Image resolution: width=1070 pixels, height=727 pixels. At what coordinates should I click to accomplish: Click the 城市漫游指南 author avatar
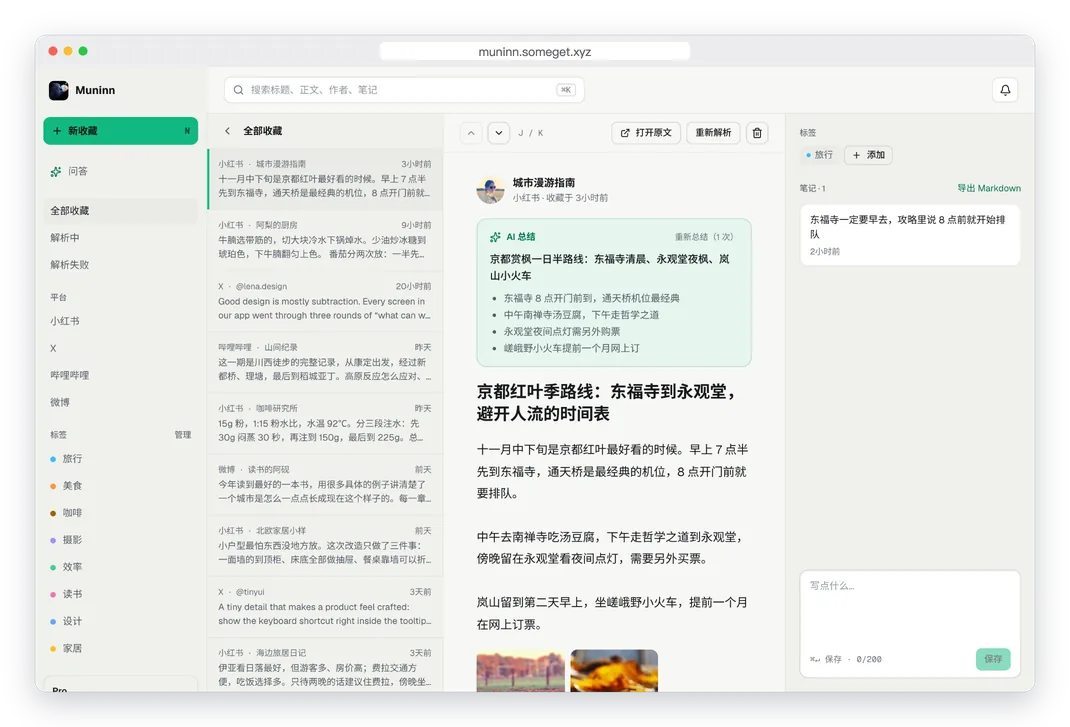(x=490, y=190)
